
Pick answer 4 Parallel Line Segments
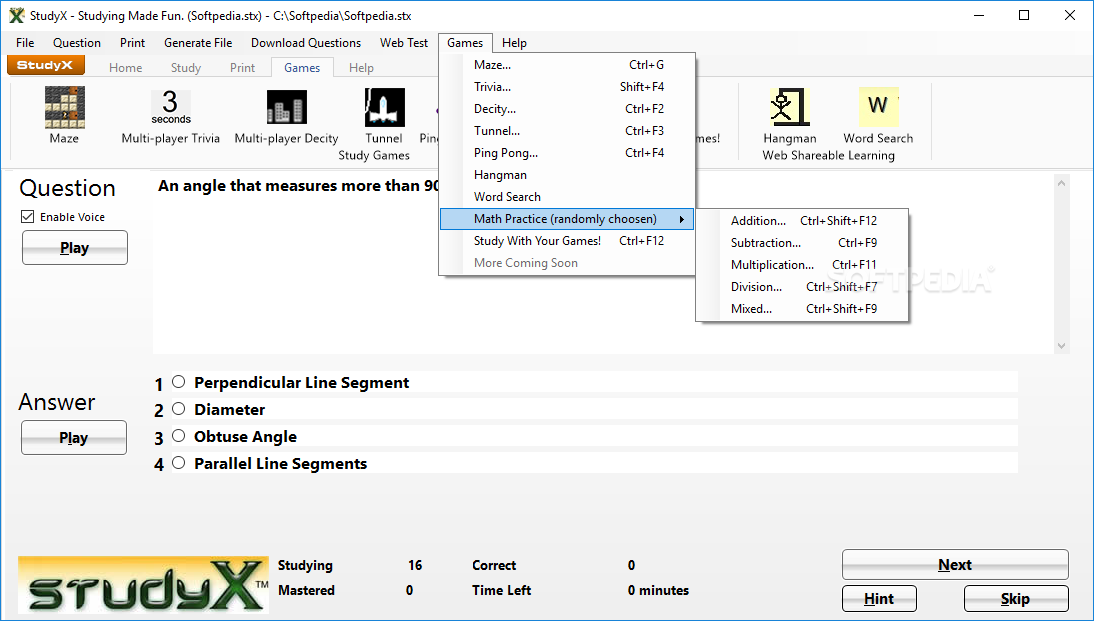coord(179,463)
